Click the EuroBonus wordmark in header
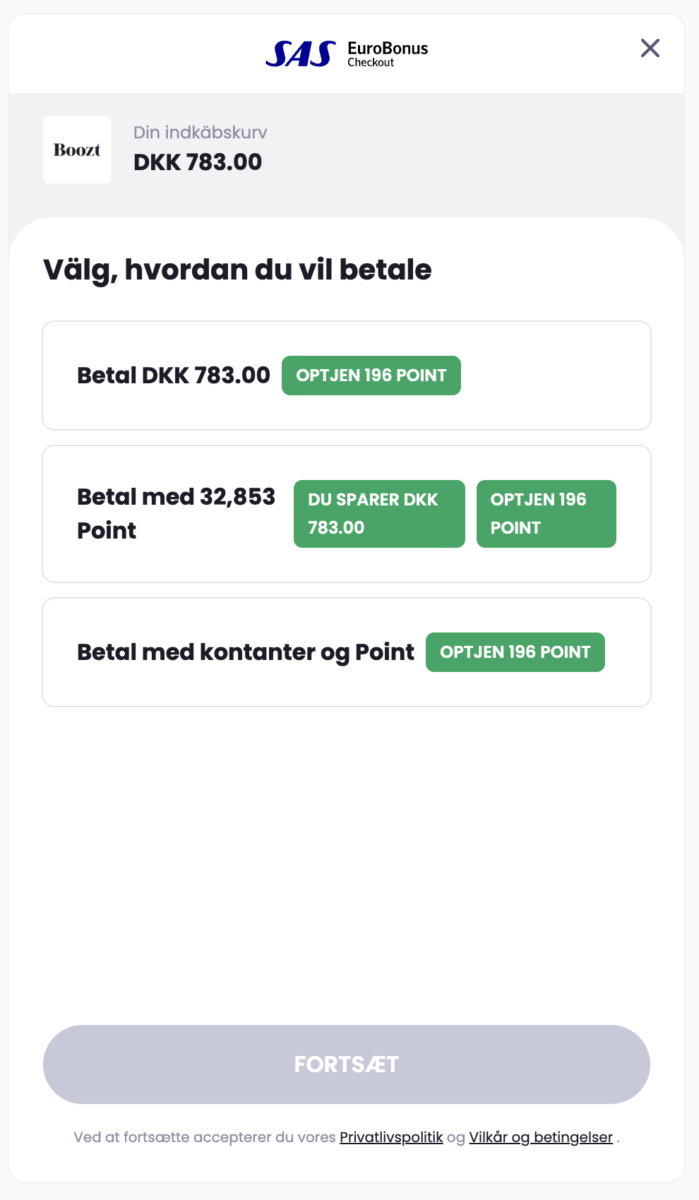Image resolution: width=699 pixels, height=1200 pixels. coord(387,48)
